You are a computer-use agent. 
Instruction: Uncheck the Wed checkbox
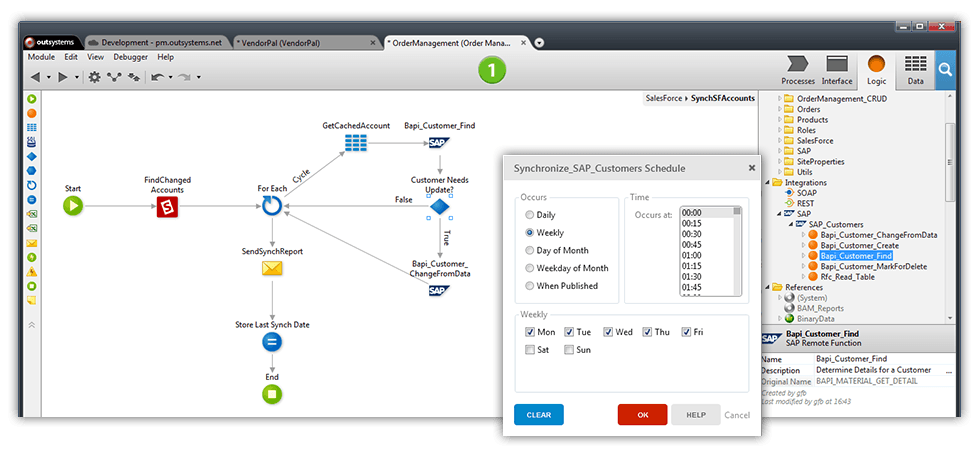point(608,332)
